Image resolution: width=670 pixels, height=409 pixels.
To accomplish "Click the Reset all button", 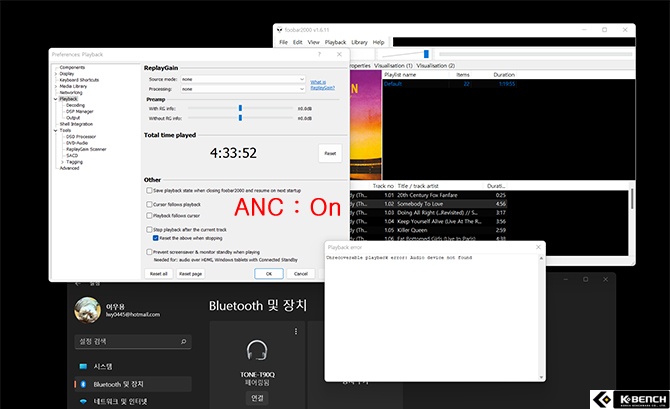I will click(159, 274).
